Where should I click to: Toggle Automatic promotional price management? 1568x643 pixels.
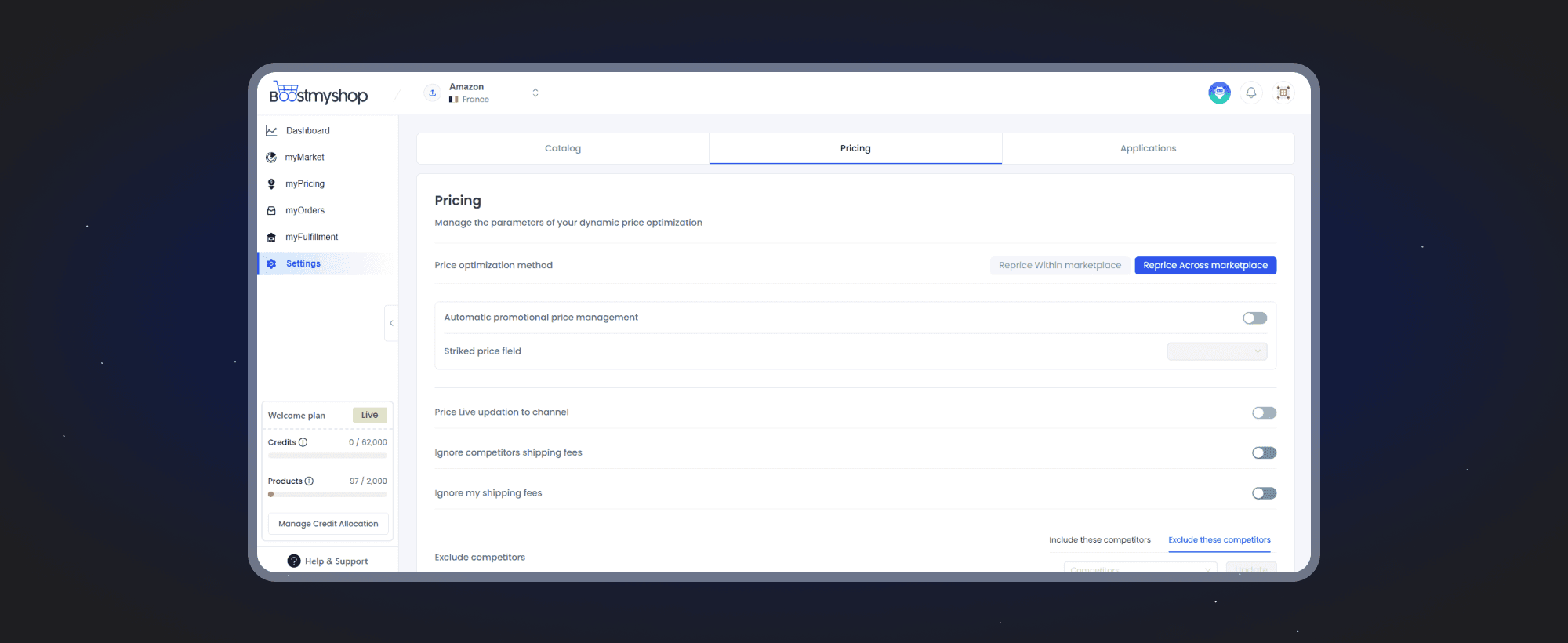coord(1254,318)
